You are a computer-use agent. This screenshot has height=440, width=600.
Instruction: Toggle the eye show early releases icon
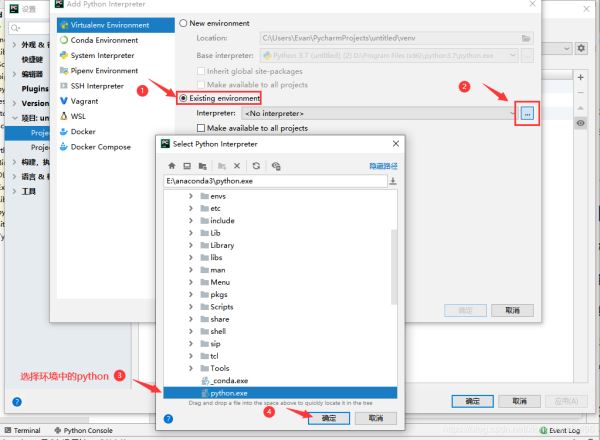coord(580,123)
